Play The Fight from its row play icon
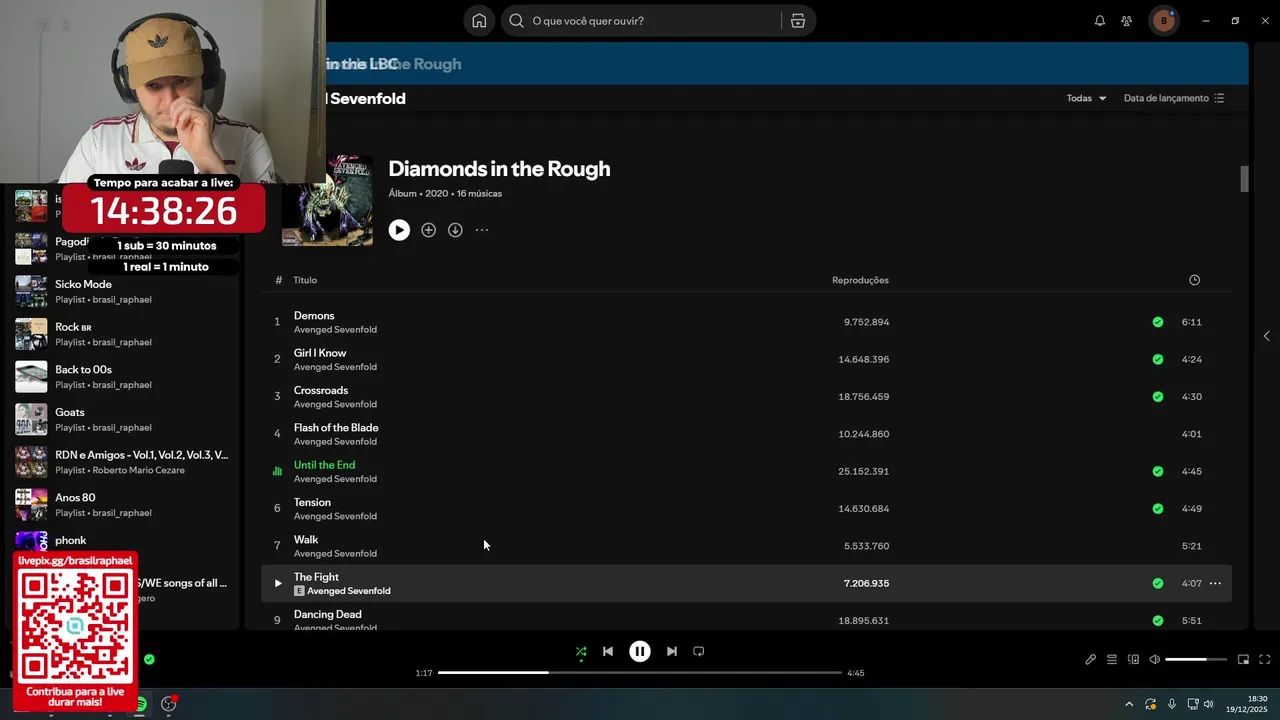The image size is (1280, 720). pyautogui.click(x=278, y=583)
